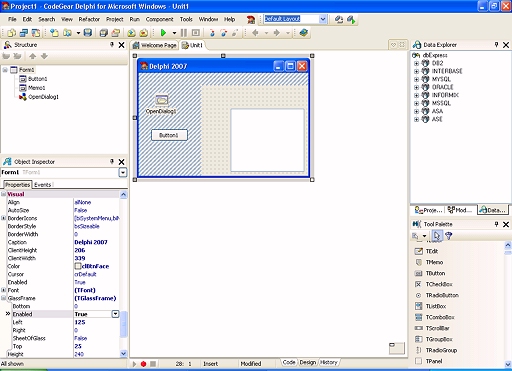Click the stop macro square icon
The width and height of the screenshot is (512, 371).
[x=153, y=364]
